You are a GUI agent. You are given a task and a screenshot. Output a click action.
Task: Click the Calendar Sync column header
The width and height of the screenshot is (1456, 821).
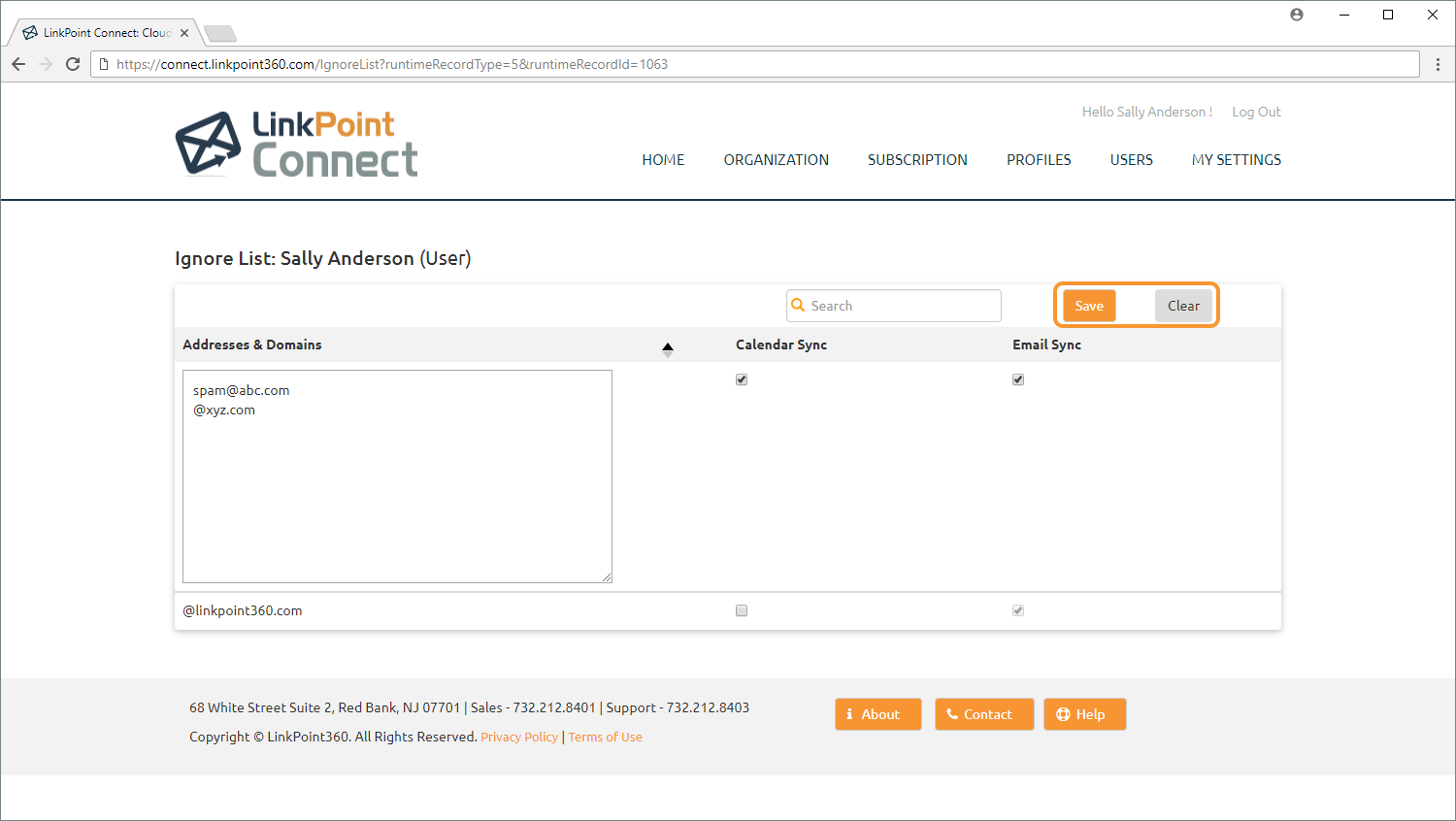tap(781, 345)
